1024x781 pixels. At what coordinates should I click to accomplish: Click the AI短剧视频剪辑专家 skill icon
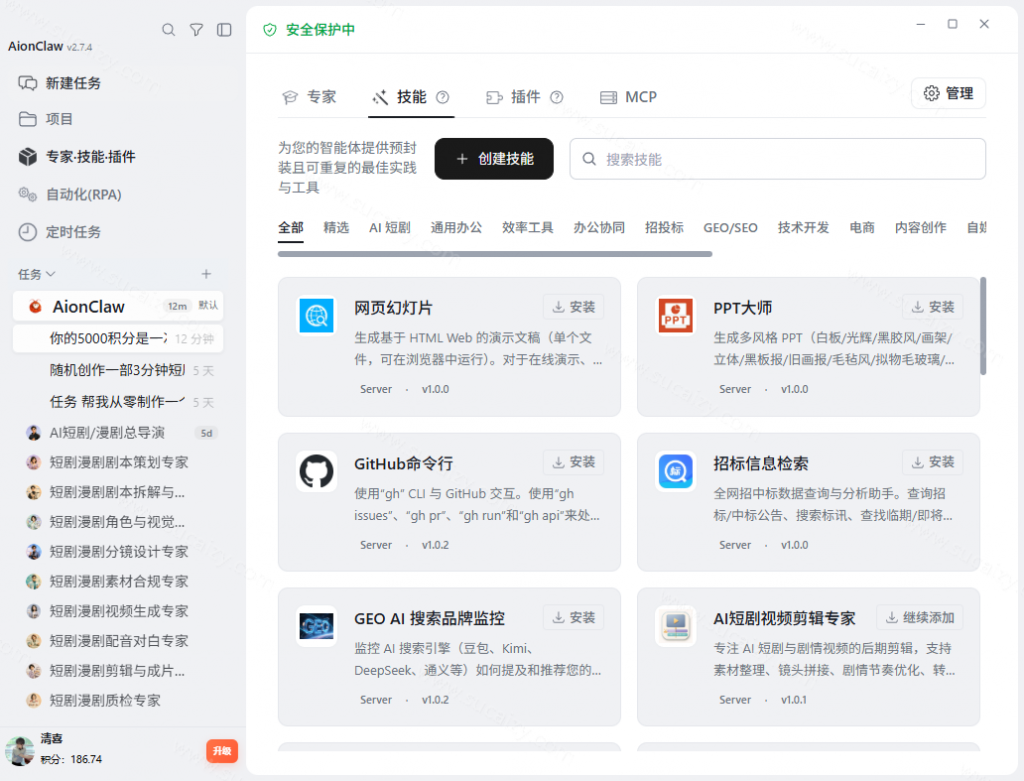click(676, 626)
